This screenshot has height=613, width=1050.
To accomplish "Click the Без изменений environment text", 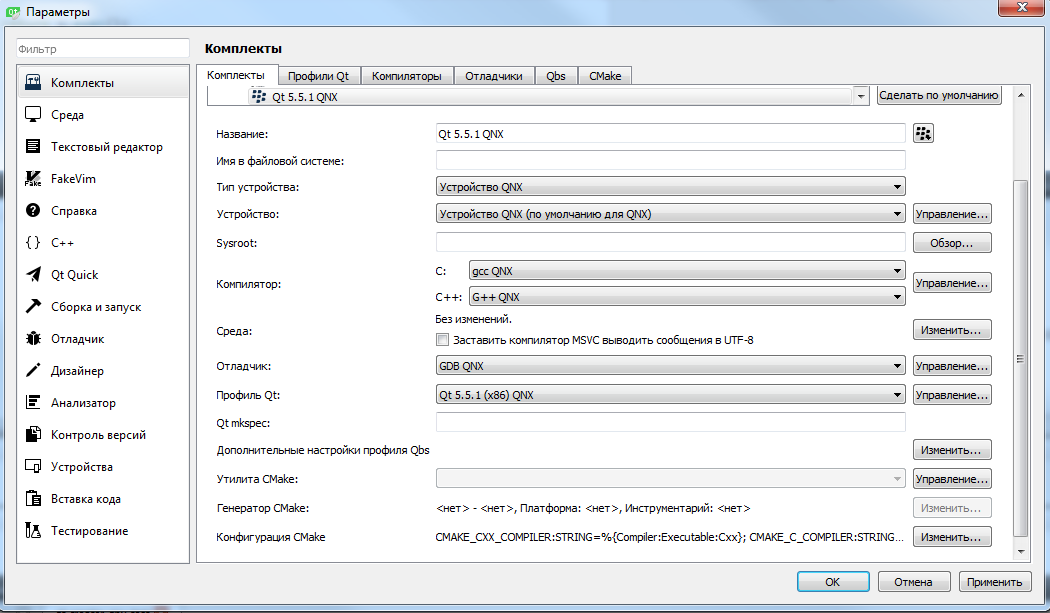I will pos(473,319).
